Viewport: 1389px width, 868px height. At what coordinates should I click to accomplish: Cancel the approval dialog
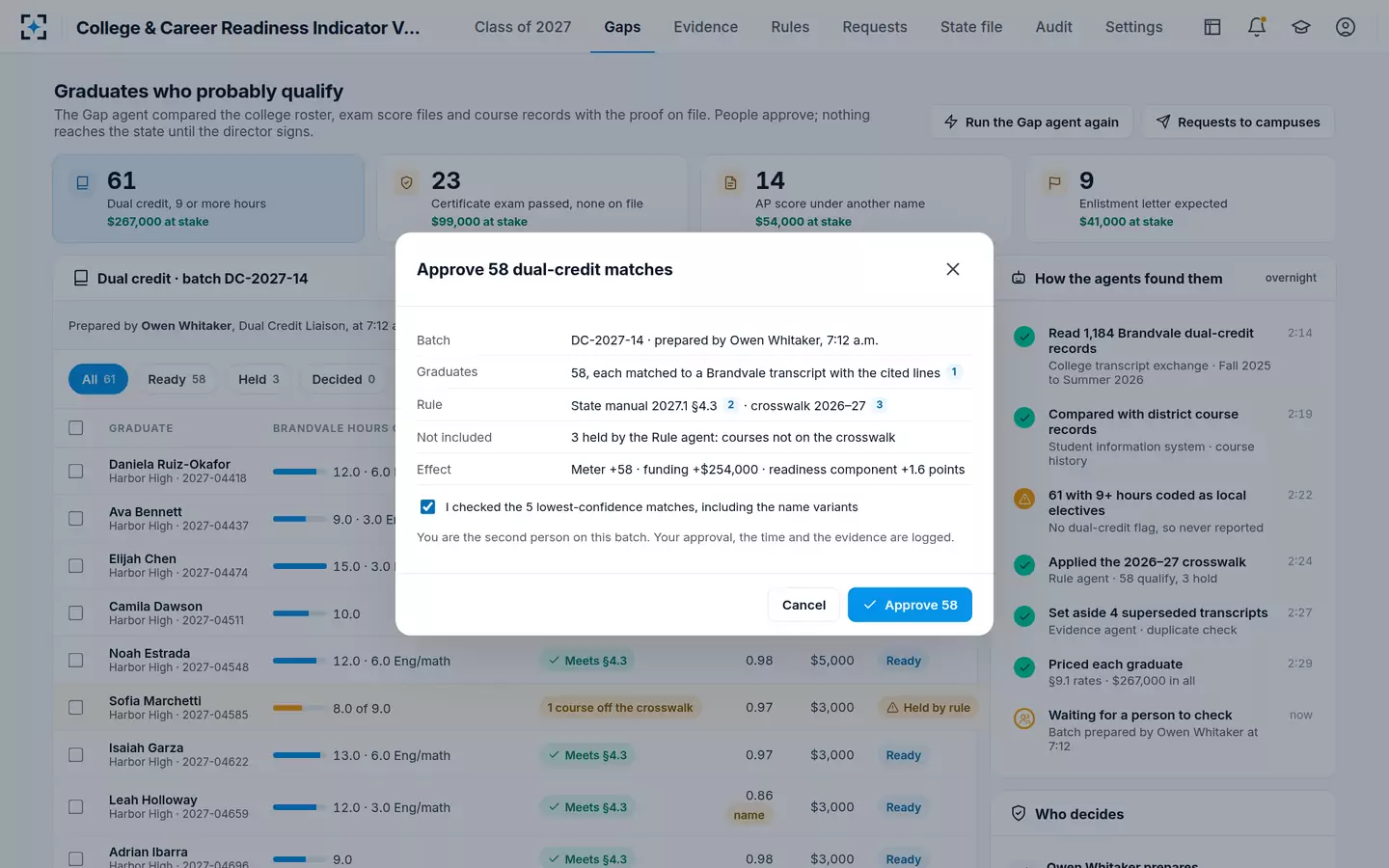click(x=803, y=605)
